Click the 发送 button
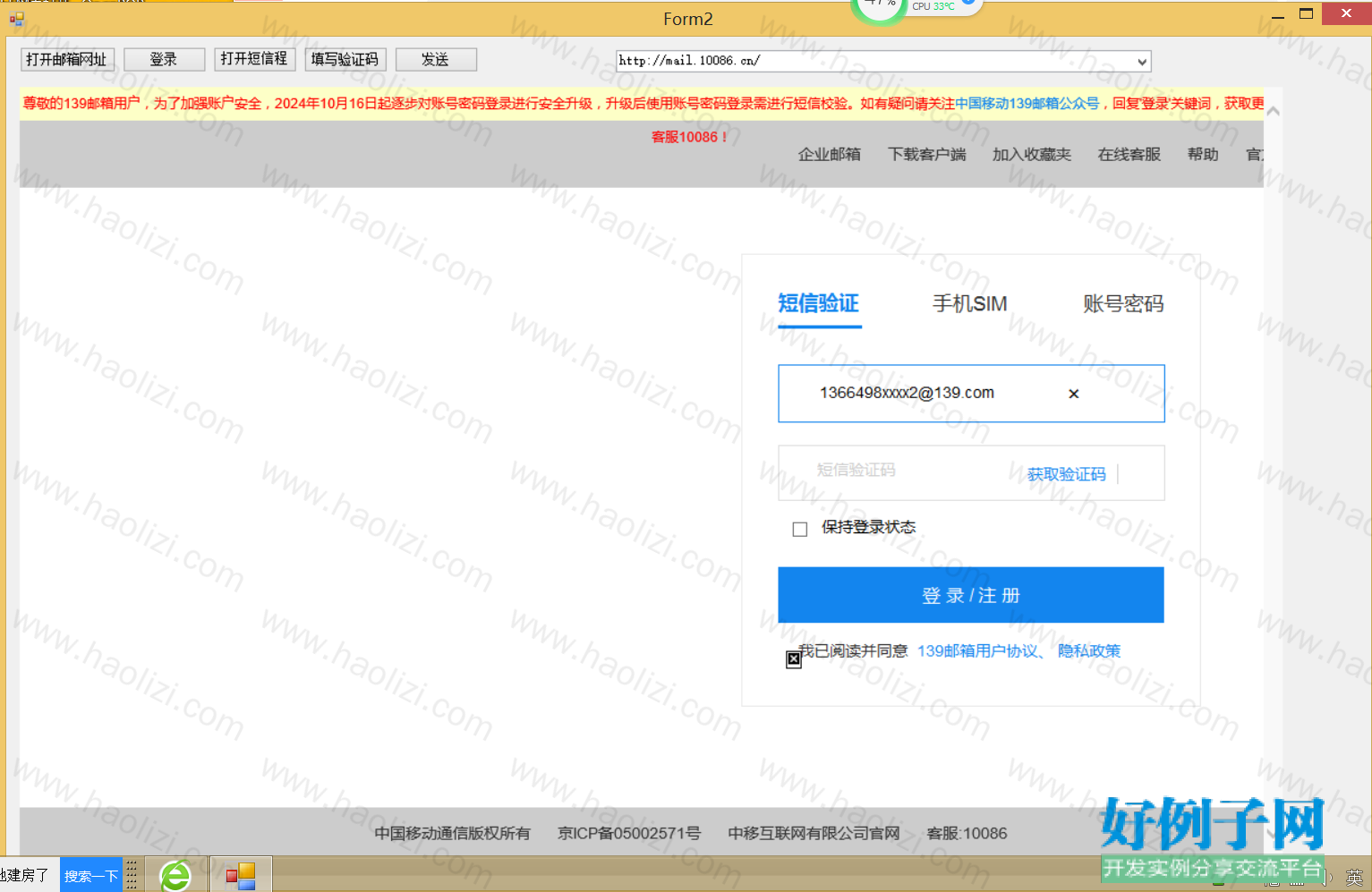This screenshot has width=1372, height=892. (x=436, y=59)
